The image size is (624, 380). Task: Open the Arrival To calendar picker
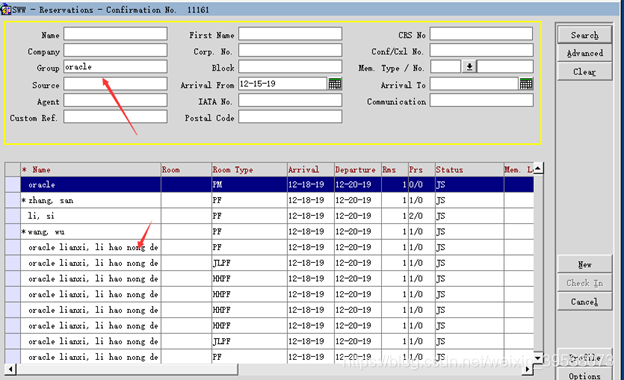point(526,84)
